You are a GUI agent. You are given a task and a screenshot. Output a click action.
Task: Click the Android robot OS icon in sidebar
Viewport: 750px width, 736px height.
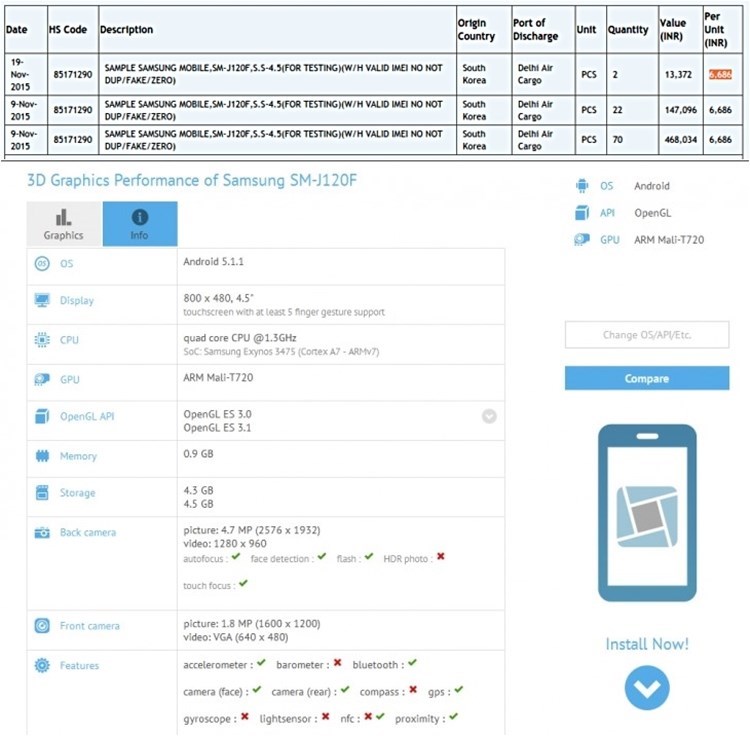pyautogui.click(x=582, y=186)
